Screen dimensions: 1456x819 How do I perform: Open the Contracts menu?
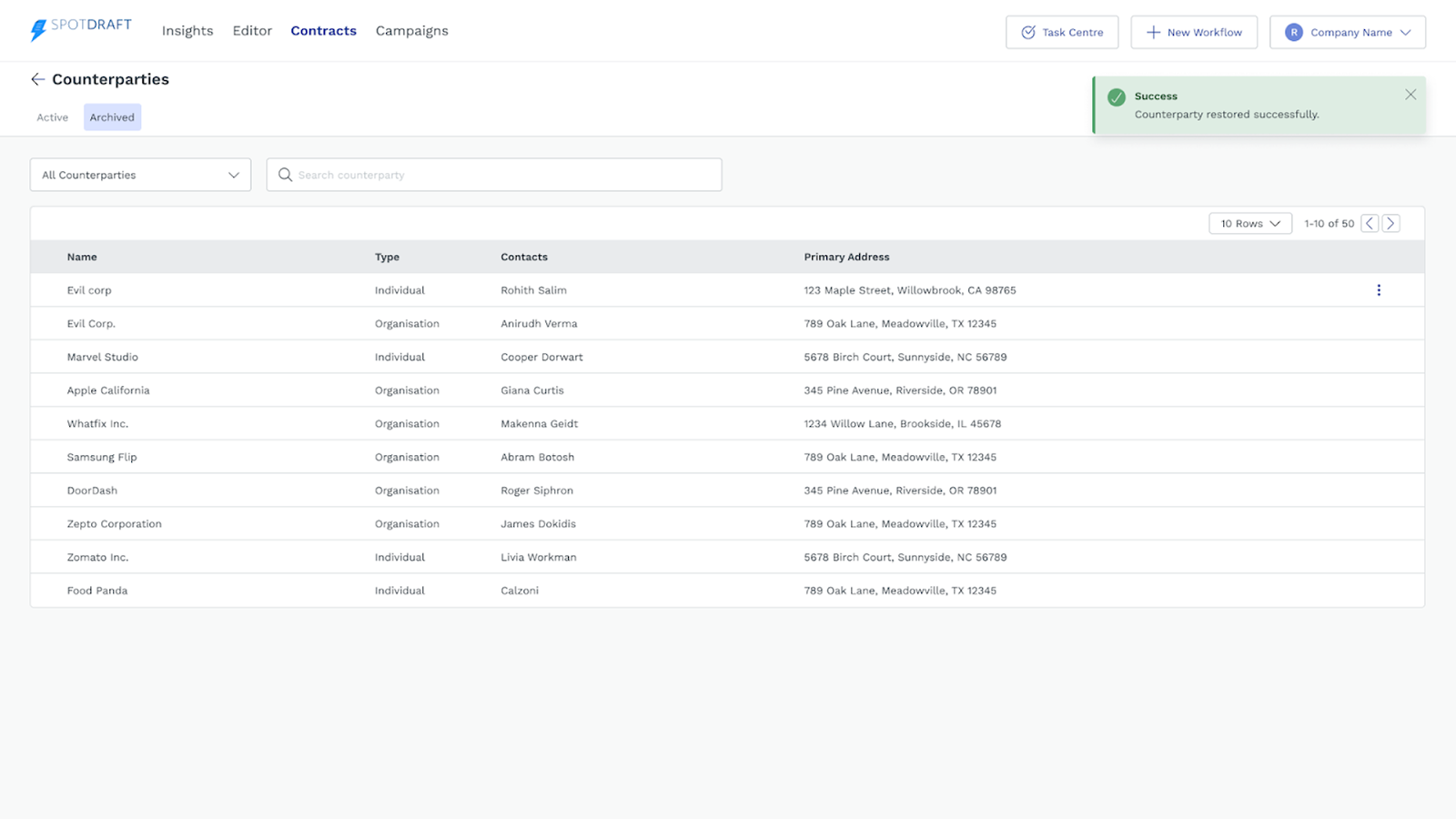point(323,31)
